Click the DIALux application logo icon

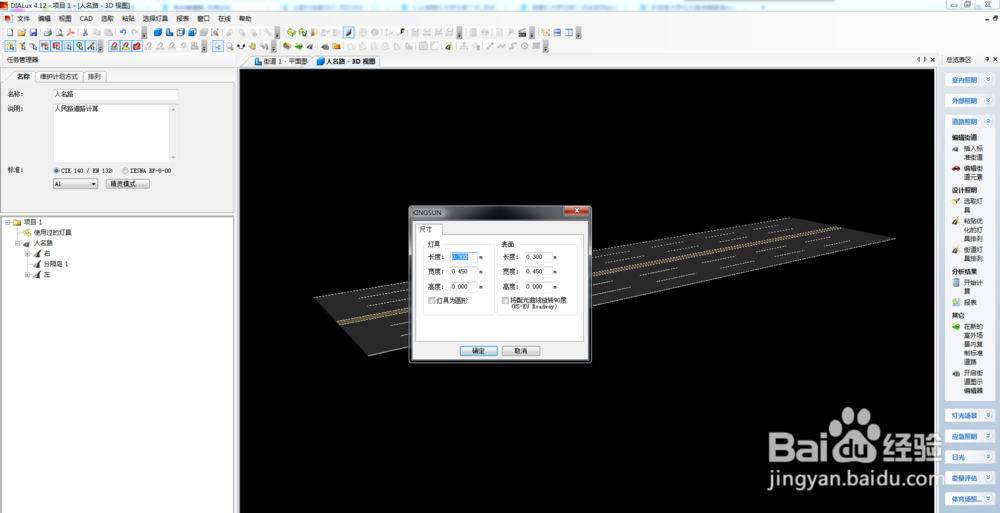(6, 5)
